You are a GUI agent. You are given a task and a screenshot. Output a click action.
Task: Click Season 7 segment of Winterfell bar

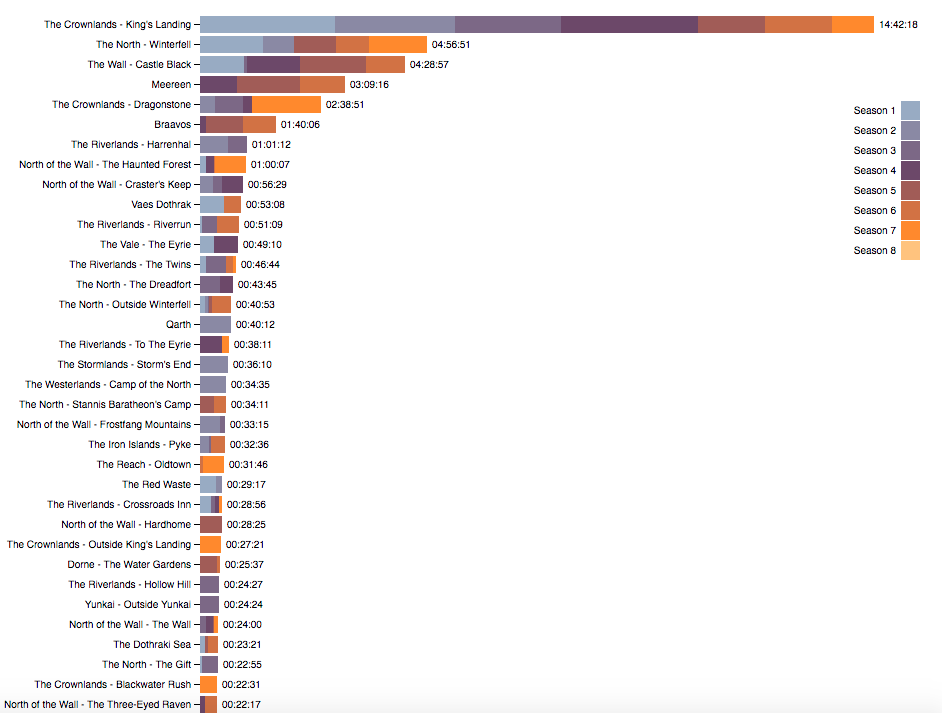(398, 44)
